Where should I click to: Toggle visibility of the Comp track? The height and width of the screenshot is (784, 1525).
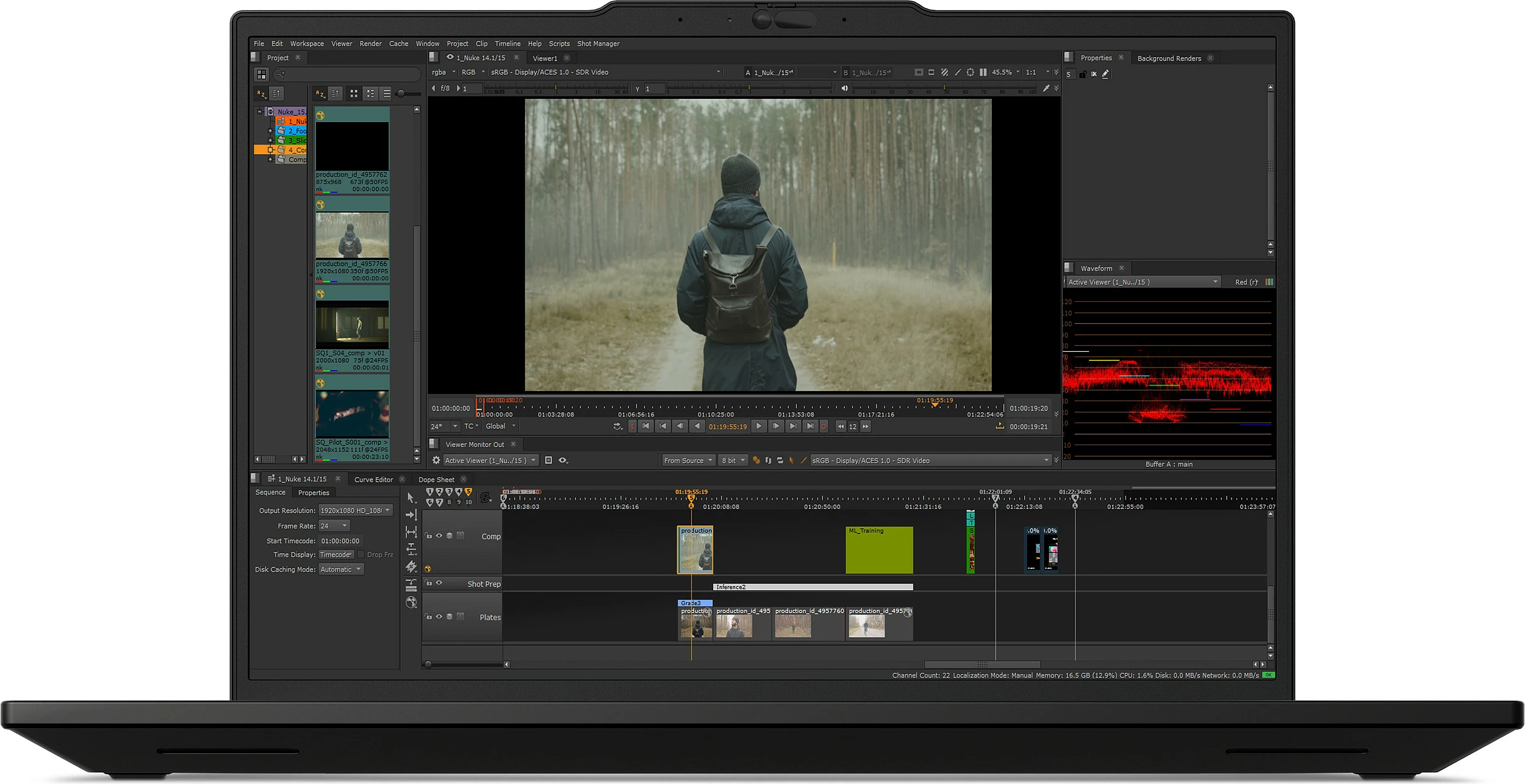(x=439, y=536)
